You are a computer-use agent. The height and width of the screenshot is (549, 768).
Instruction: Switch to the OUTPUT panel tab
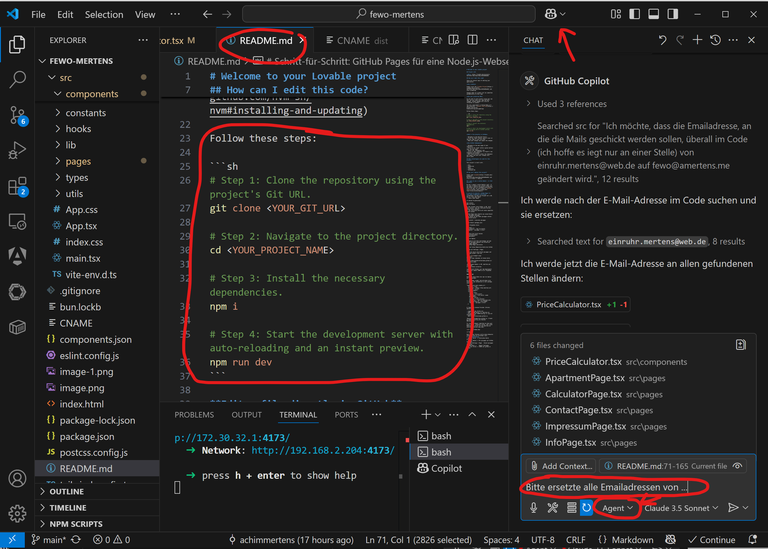tap(246, 415)
